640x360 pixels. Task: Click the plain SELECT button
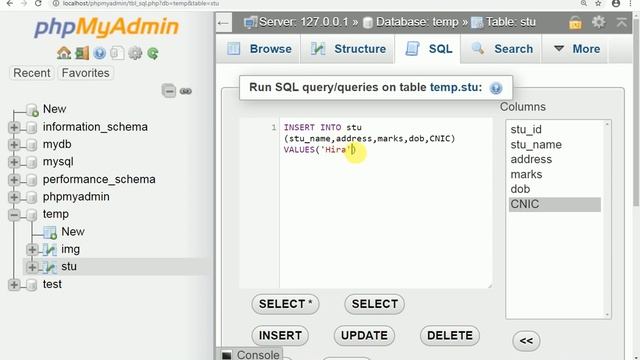[375, 304]
